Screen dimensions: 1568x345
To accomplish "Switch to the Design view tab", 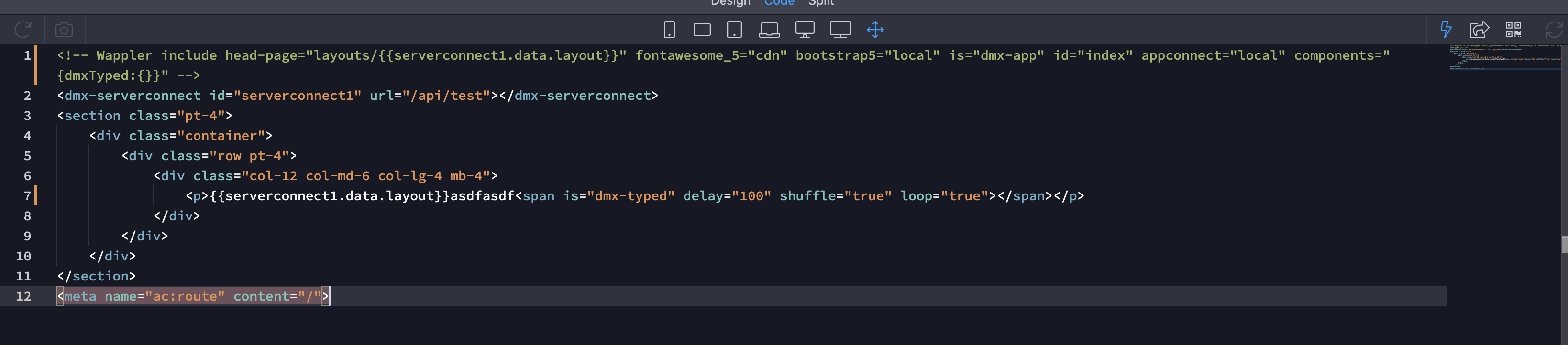I will point(730,2).
